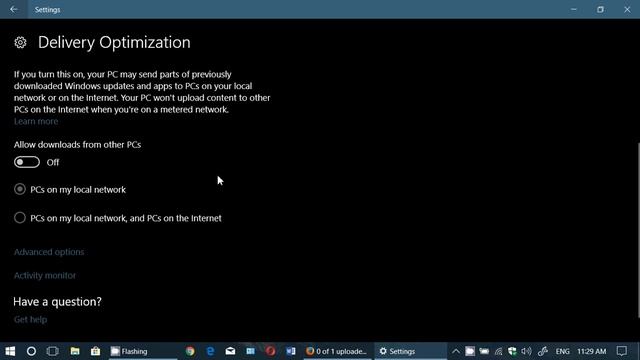
Task: Open Task View from taskbar
Action: point(53,351)
